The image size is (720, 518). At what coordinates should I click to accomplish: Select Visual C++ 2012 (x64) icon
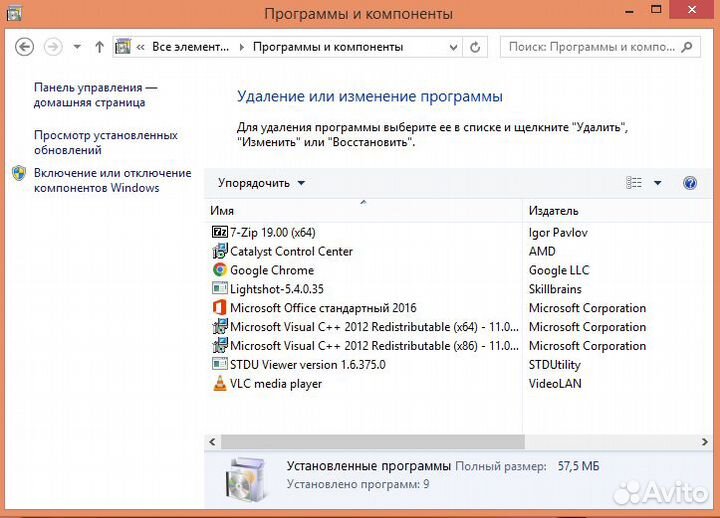click(220, 327)
